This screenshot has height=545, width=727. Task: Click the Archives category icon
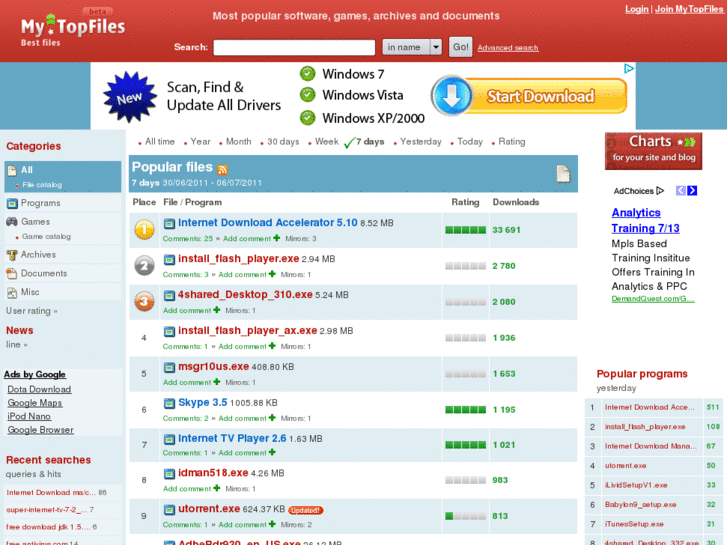click(x=12, y=255)
